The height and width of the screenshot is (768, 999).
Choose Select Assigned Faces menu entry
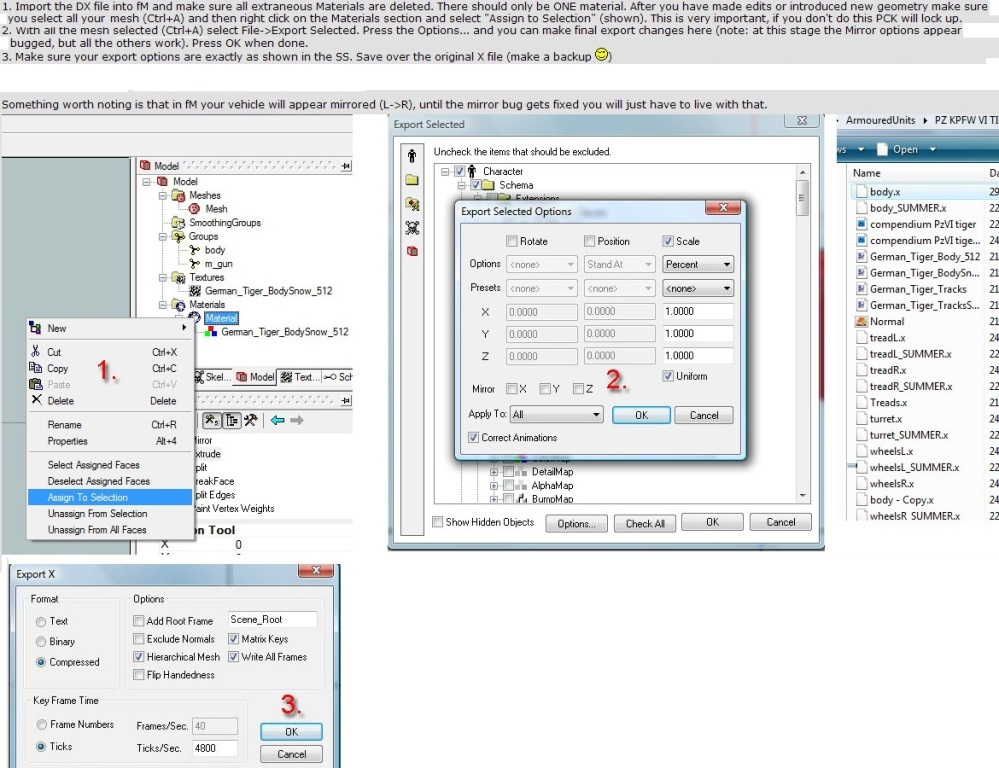click(110, 465)
